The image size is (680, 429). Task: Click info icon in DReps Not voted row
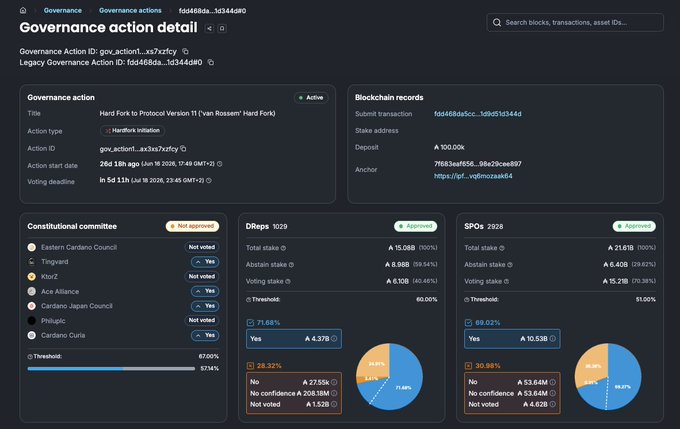(x=334, y=404)
